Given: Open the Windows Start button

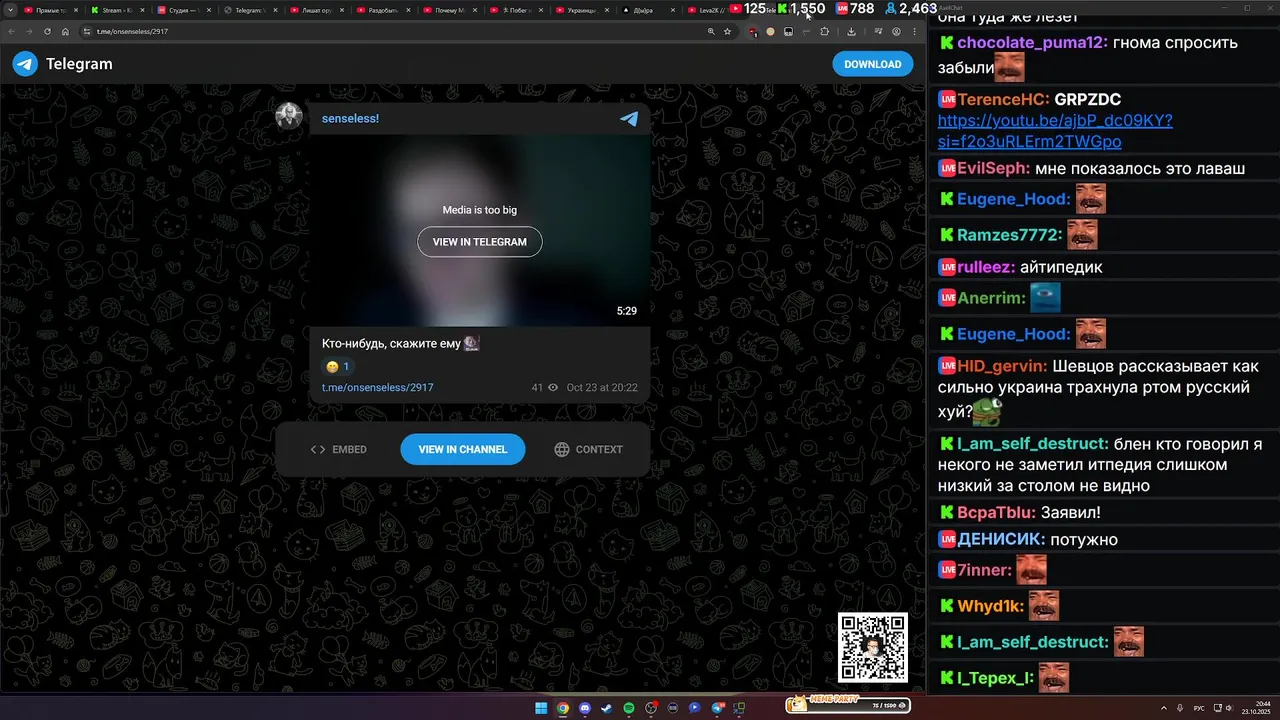Looking at the screenshot, I should pos(541,708).
